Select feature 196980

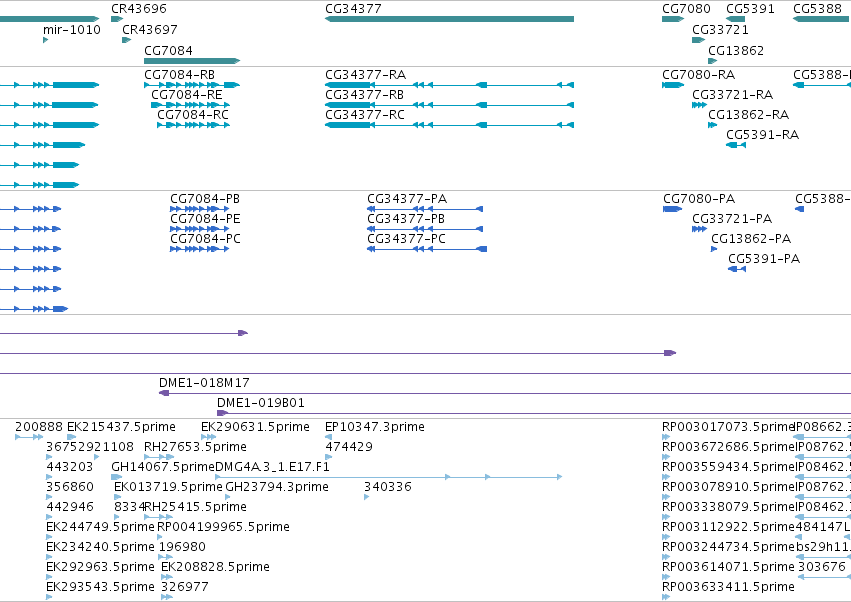(x=182, y=547)
